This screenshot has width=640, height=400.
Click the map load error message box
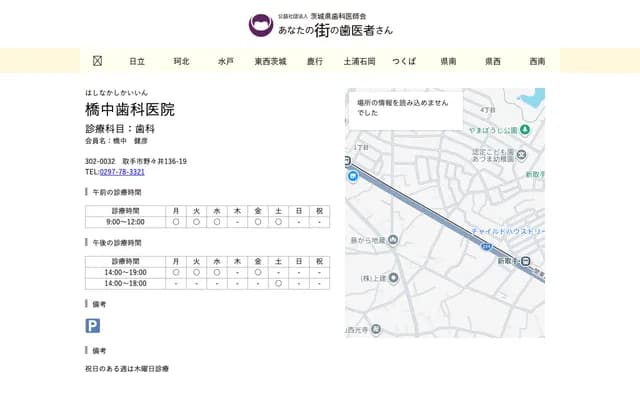pyautogui.click(x=406, y=110)
